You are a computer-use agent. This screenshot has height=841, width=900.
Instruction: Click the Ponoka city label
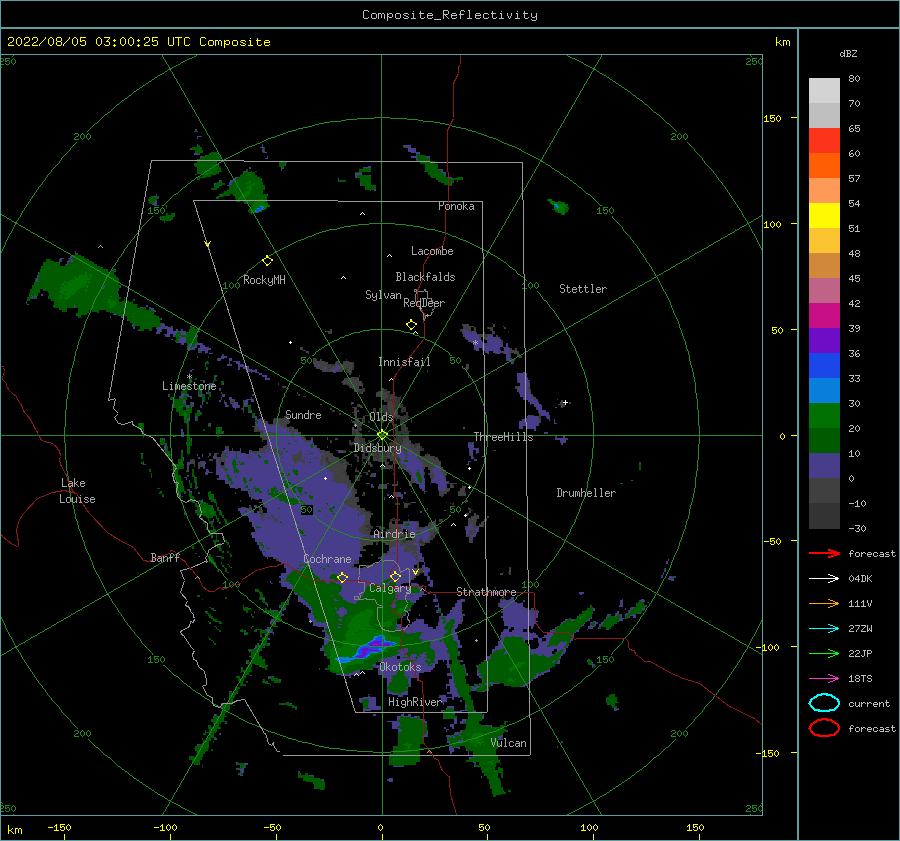pos(456,206)
